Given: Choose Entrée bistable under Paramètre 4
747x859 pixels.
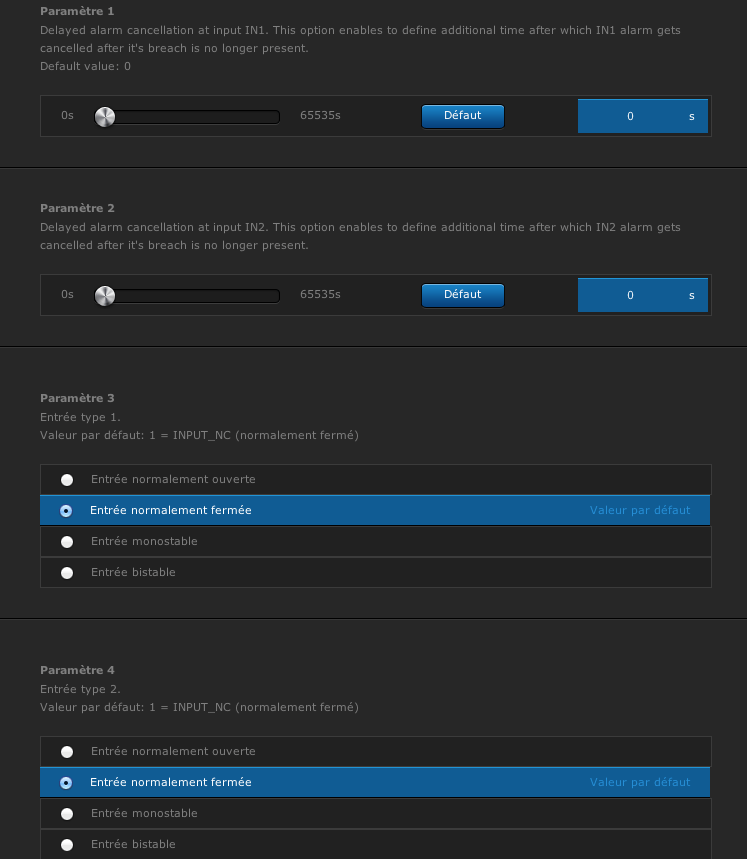Looking at the screenshot, I should 376,844.
